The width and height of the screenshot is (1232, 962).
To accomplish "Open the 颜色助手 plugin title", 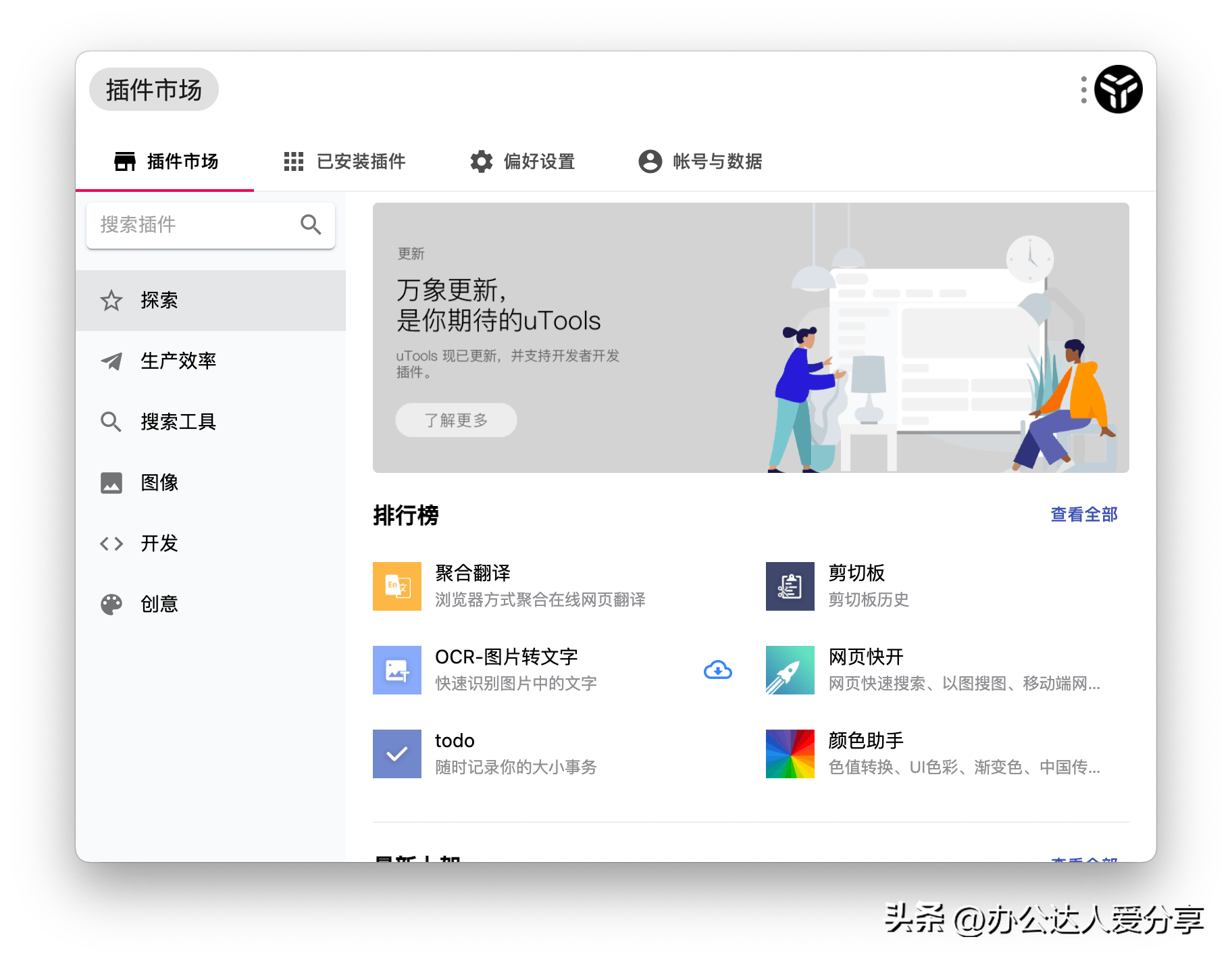I will (866, 740).
